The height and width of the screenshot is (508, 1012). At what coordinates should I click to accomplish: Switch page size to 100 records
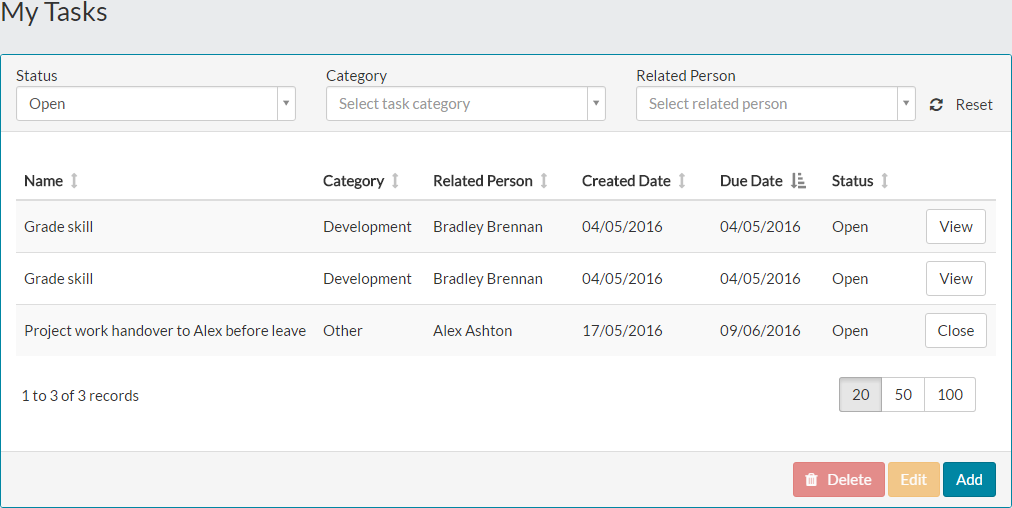[950, 395]
